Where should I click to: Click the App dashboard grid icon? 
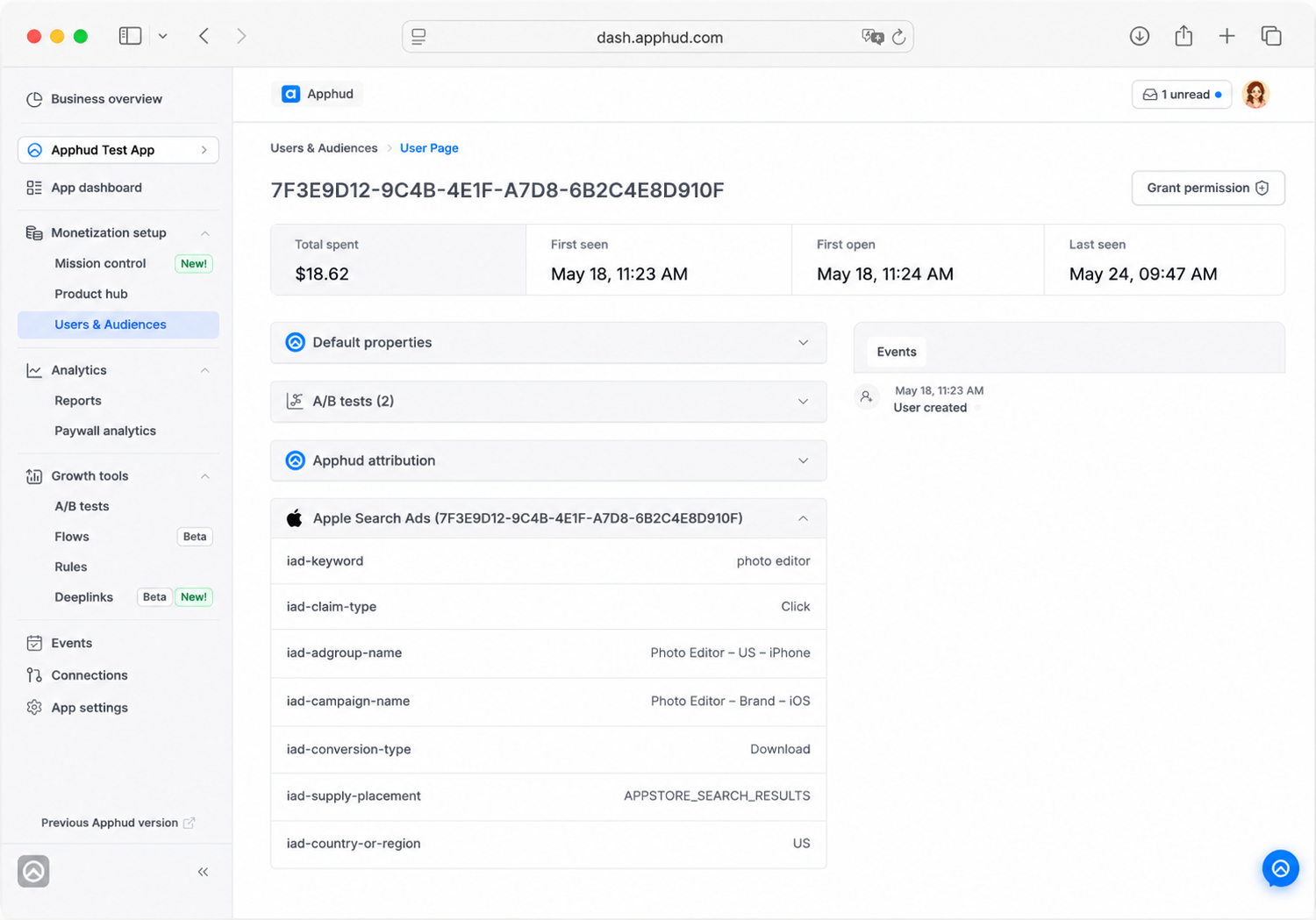34,188
